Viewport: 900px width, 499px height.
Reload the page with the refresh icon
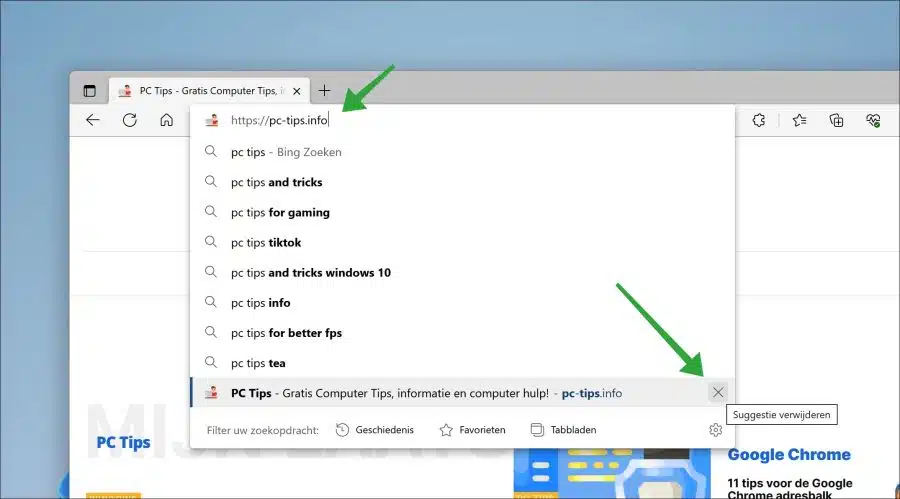[x=130, y=120]
